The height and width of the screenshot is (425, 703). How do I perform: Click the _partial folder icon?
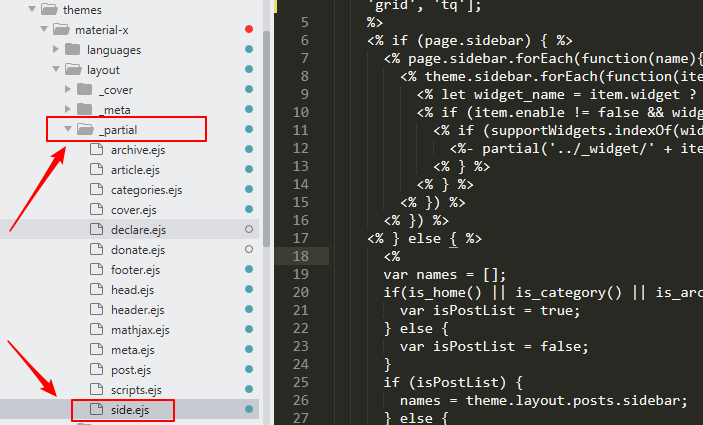pos(85,129)
